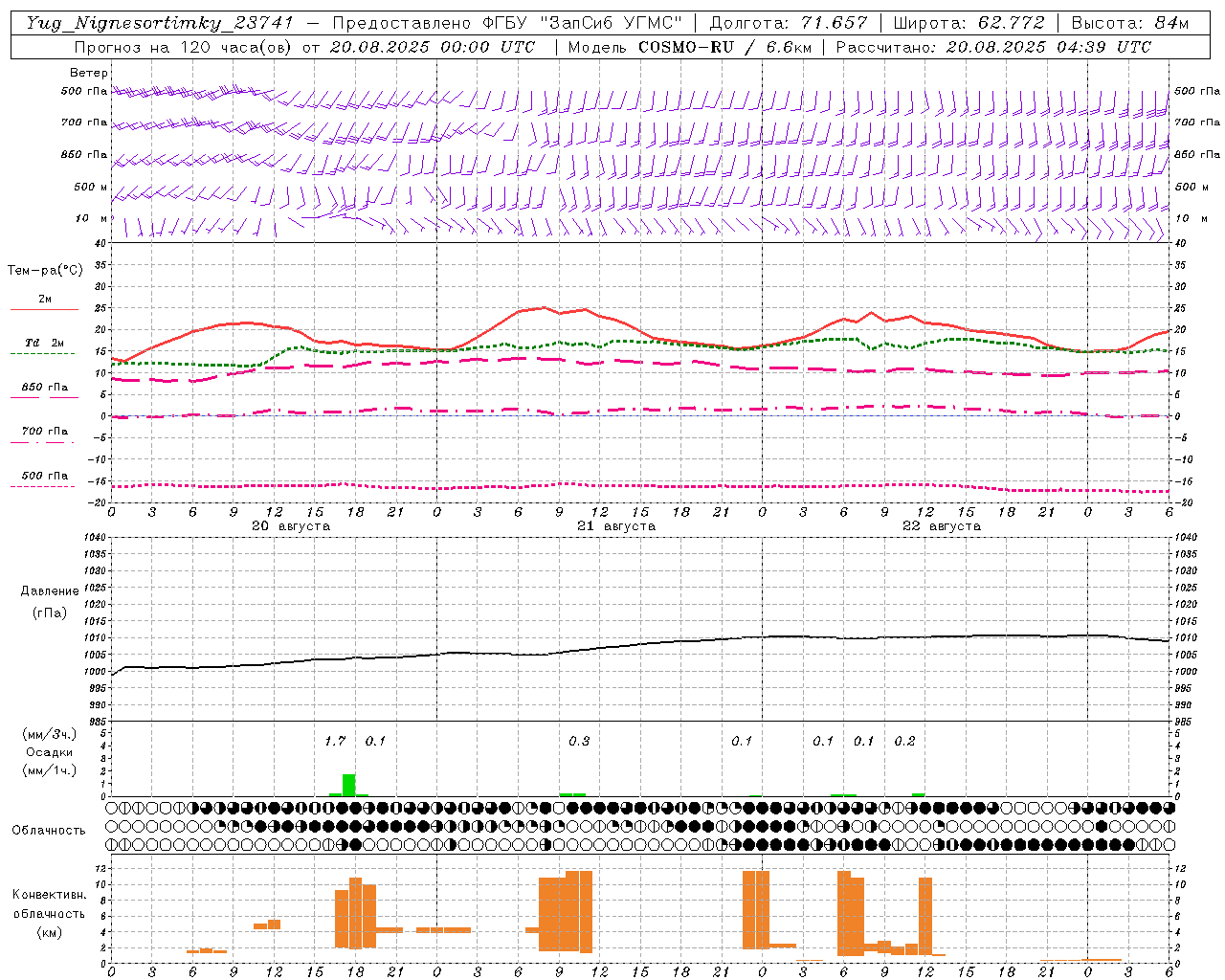Click the Ветер section label
This screenshot has width=1225, height=980.
coord(88,73)
